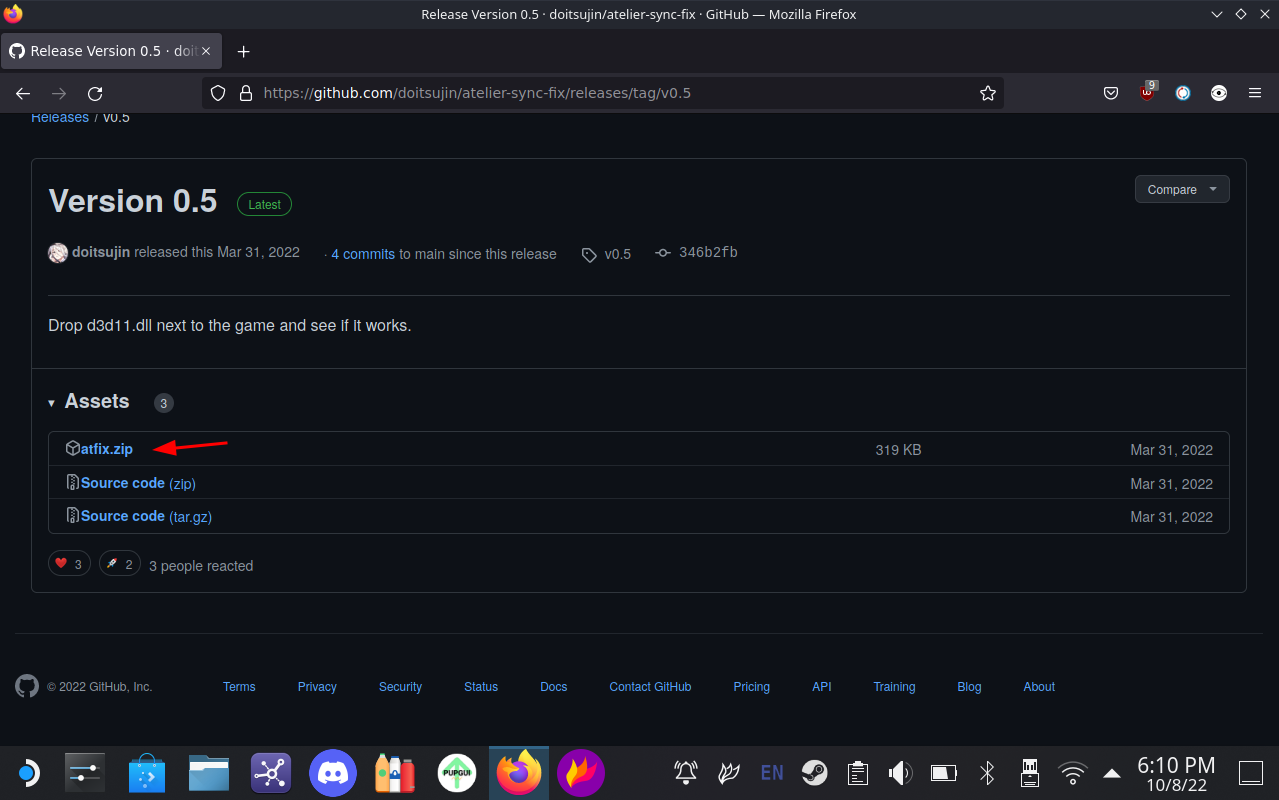Go to Releases breadcrumb
The height and width of the screenshot is (800, 1279).
[60, 118]
